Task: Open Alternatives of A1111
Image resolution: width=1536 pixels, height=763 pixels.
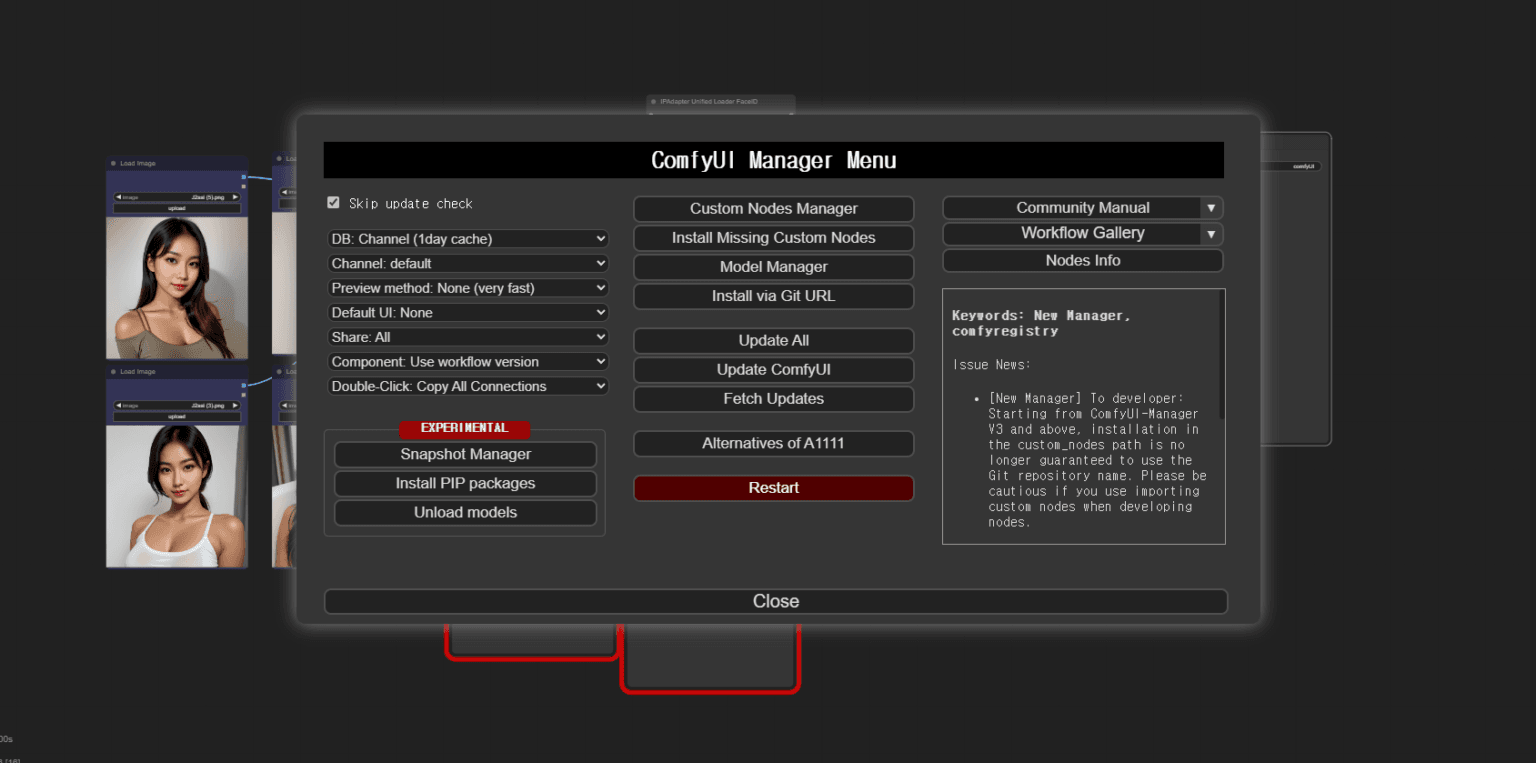Action: [773, 443]
